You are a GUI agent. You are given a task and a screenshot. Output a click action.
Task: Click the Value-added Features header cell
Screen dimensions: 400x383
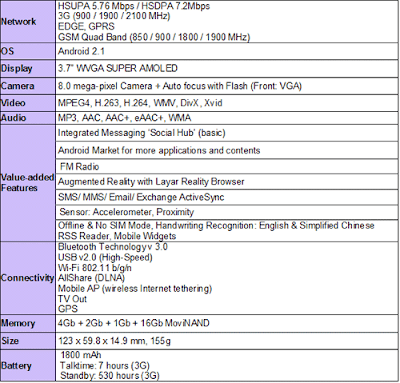pyautogui.click(x=28, y=183)
